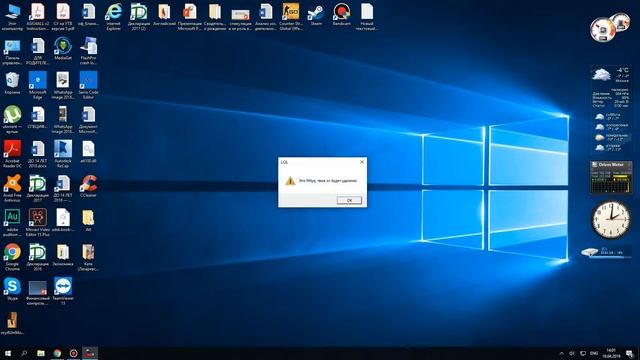Open the Windows Start menu
The image size is (640, 360).
click(x=8, y=353)
